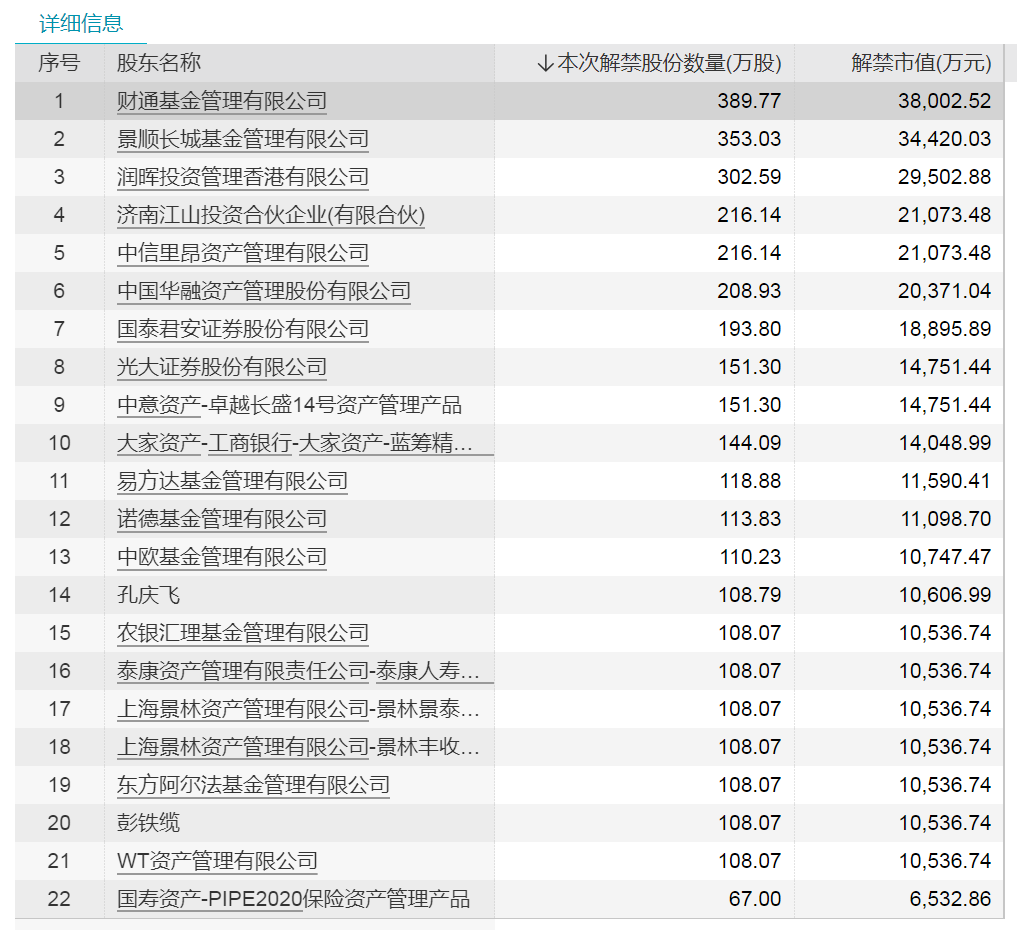This screenshot has height=930, width=1017.
Task: Select share quantity 353.03
Action: (749, 139)
